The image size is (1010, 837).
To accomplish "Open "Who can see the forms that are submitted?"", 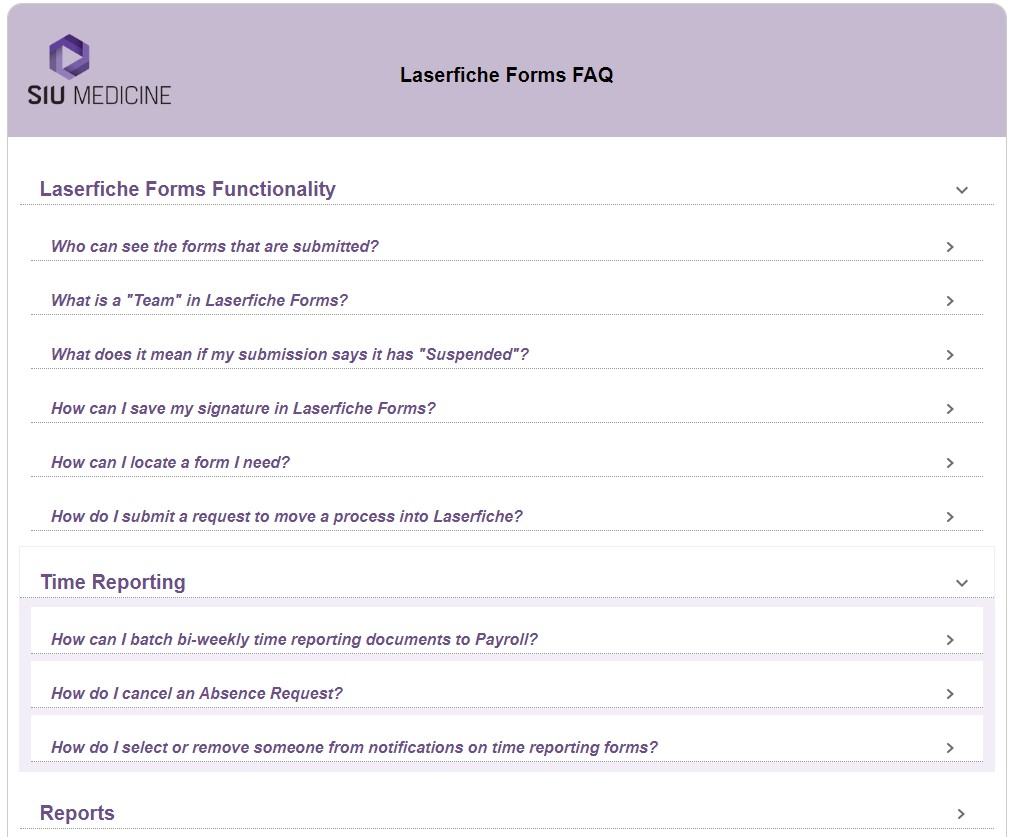I will click(215, 246).
